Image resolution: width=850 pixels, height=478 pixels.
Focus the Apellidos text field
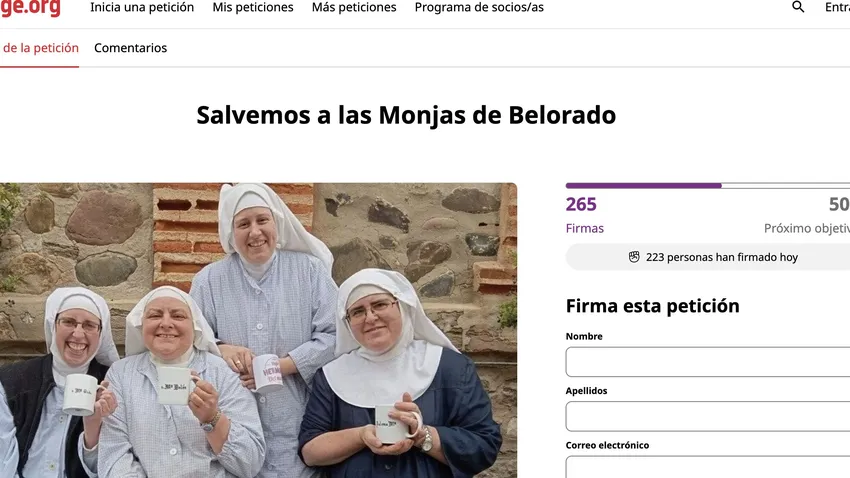[x=707, y=416]
